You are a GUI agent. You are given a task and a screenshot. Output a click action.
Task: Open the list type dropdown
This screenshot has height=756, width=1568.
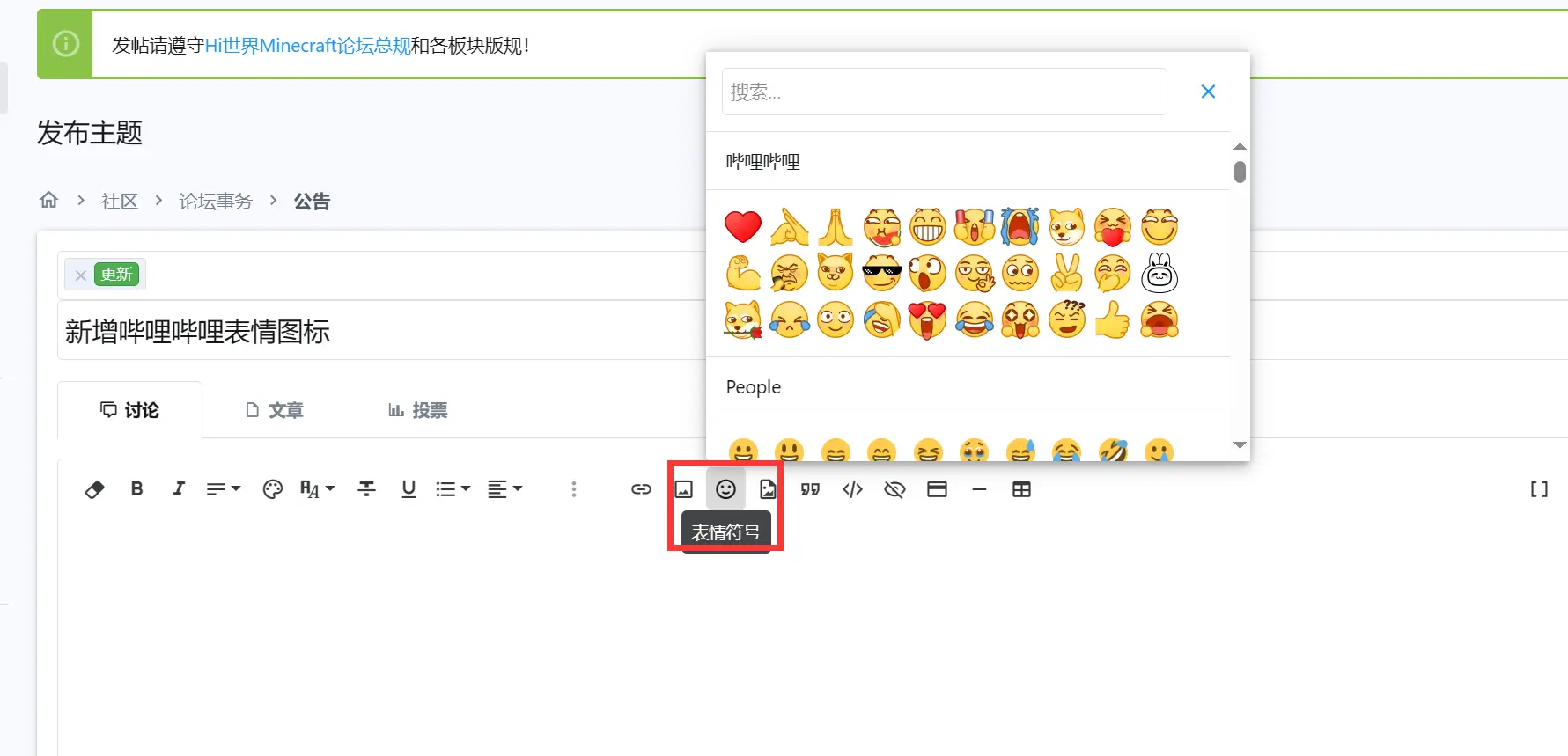[453, 489]
